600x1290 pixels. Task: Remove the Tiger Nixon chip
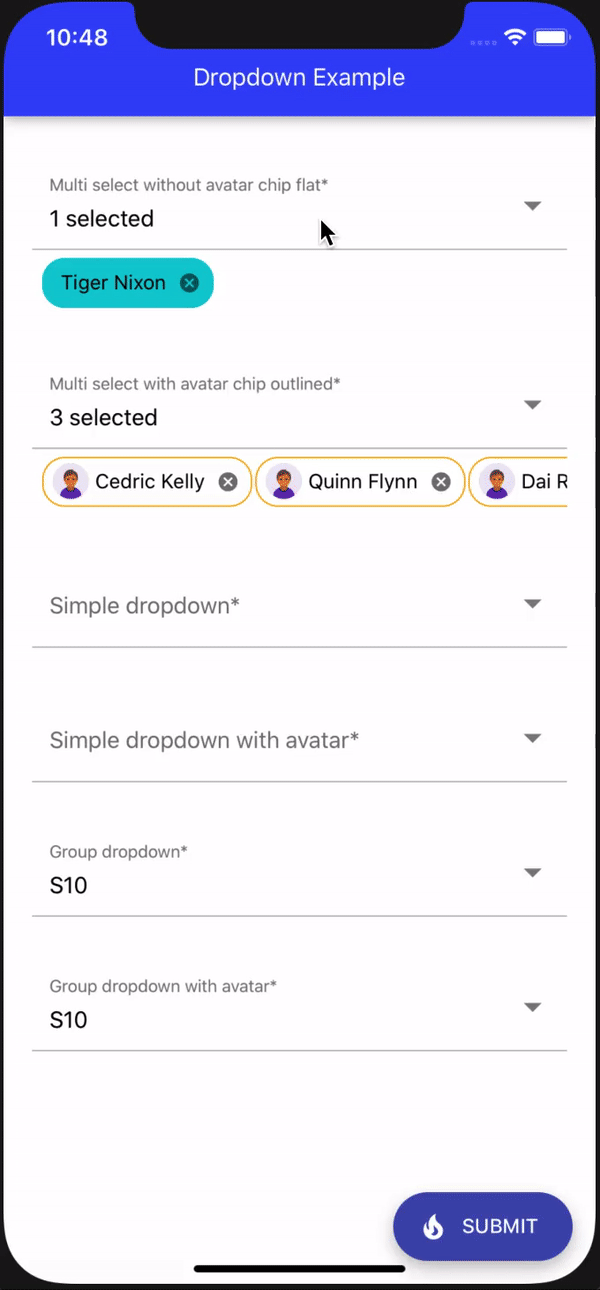pos(189,283)
